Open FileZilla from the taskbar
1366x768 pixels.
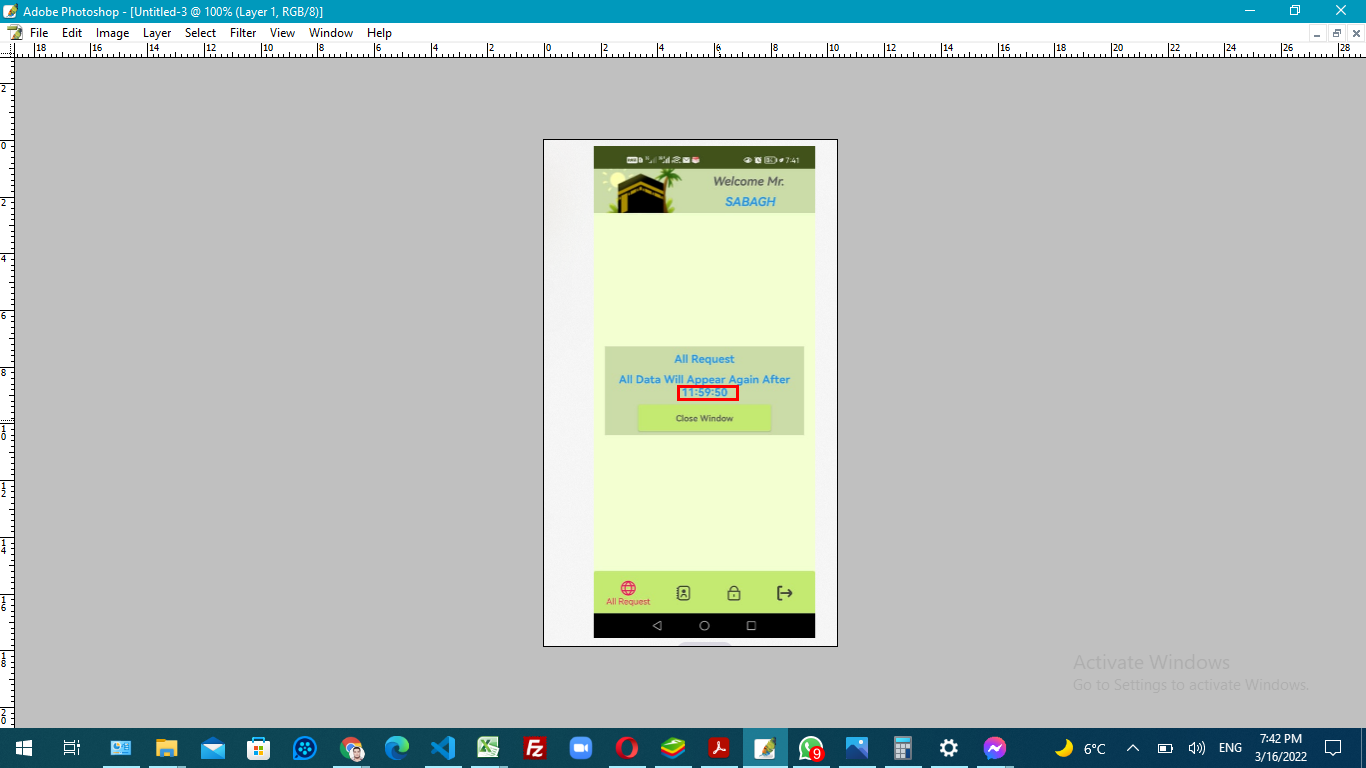click(x=535, y=748)
